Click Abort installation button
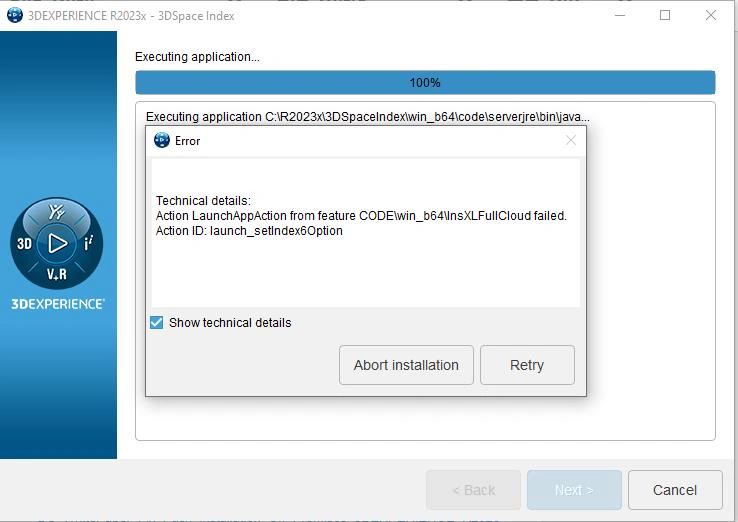 point(406,365)
